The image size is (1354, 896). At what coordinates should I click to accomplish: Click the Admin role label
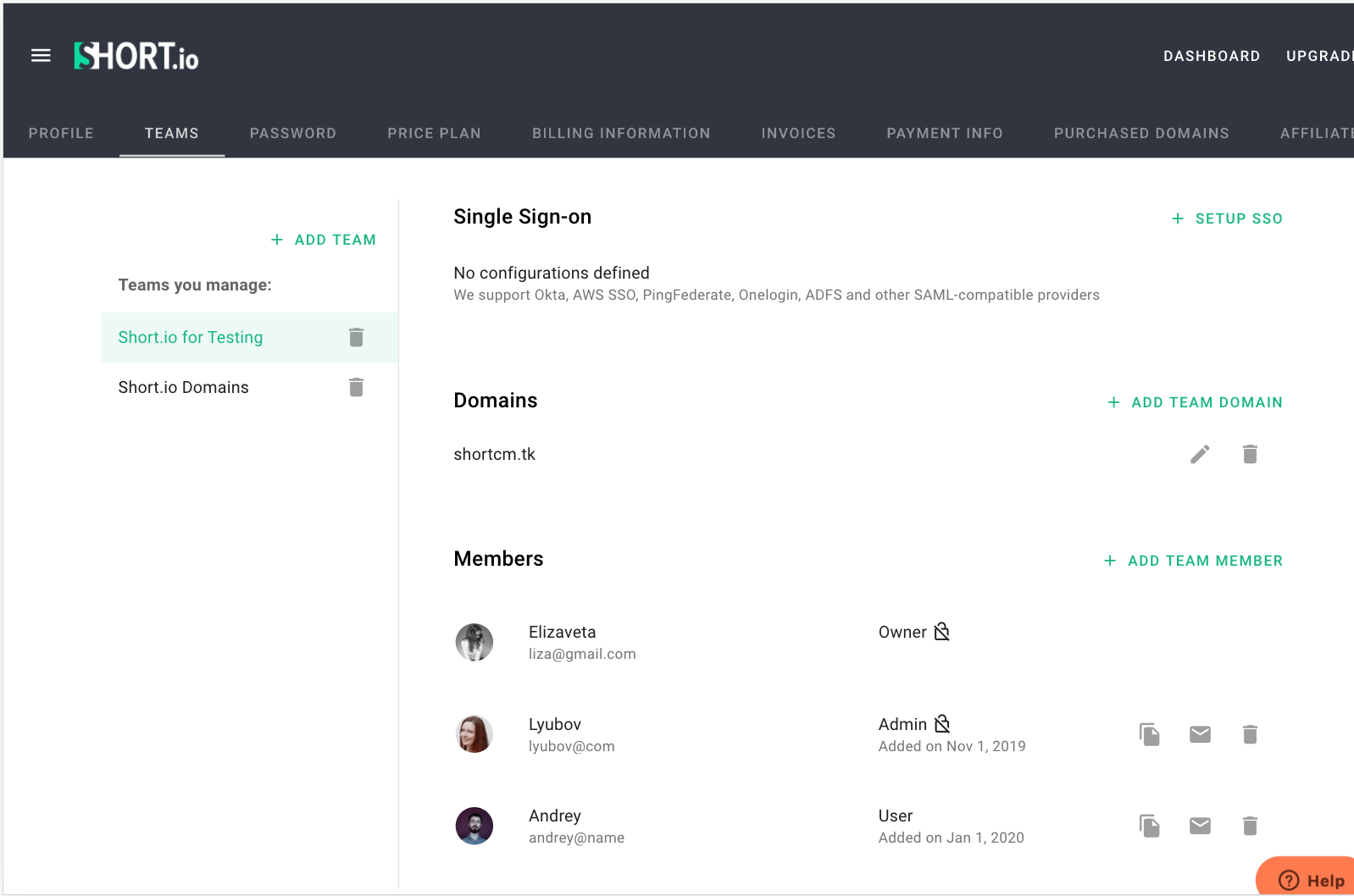[x=902, y=724]
